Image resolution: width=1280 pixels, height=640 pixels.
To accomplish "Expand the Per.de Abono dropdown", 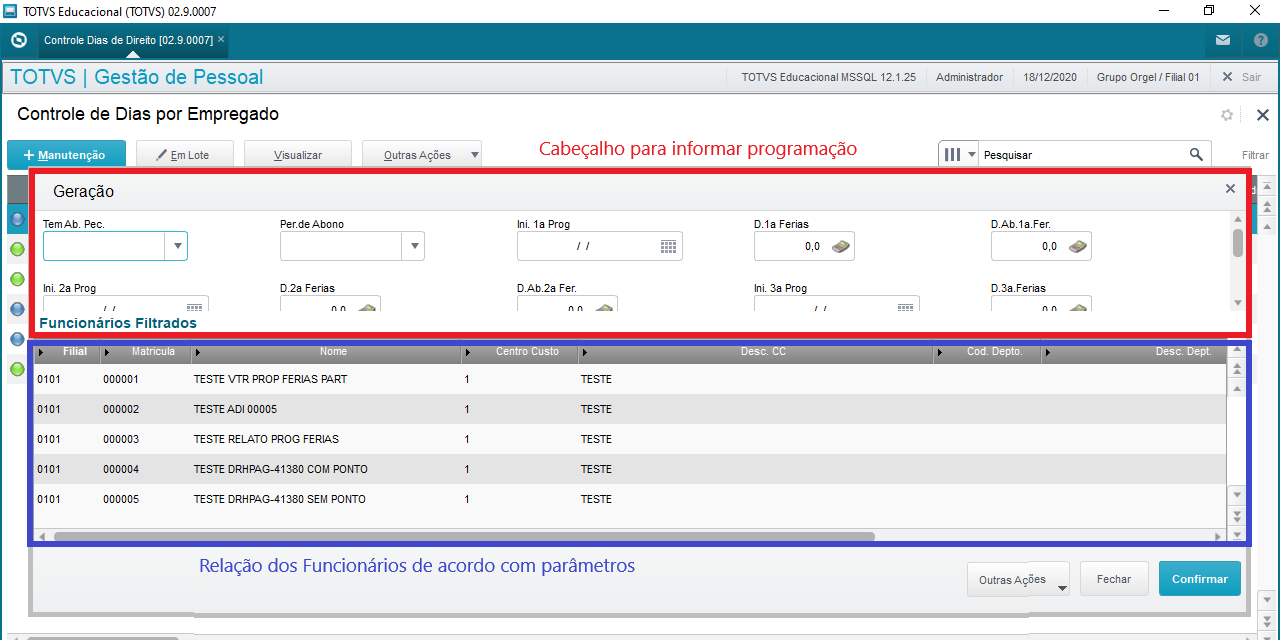I will tap(413, 246).
